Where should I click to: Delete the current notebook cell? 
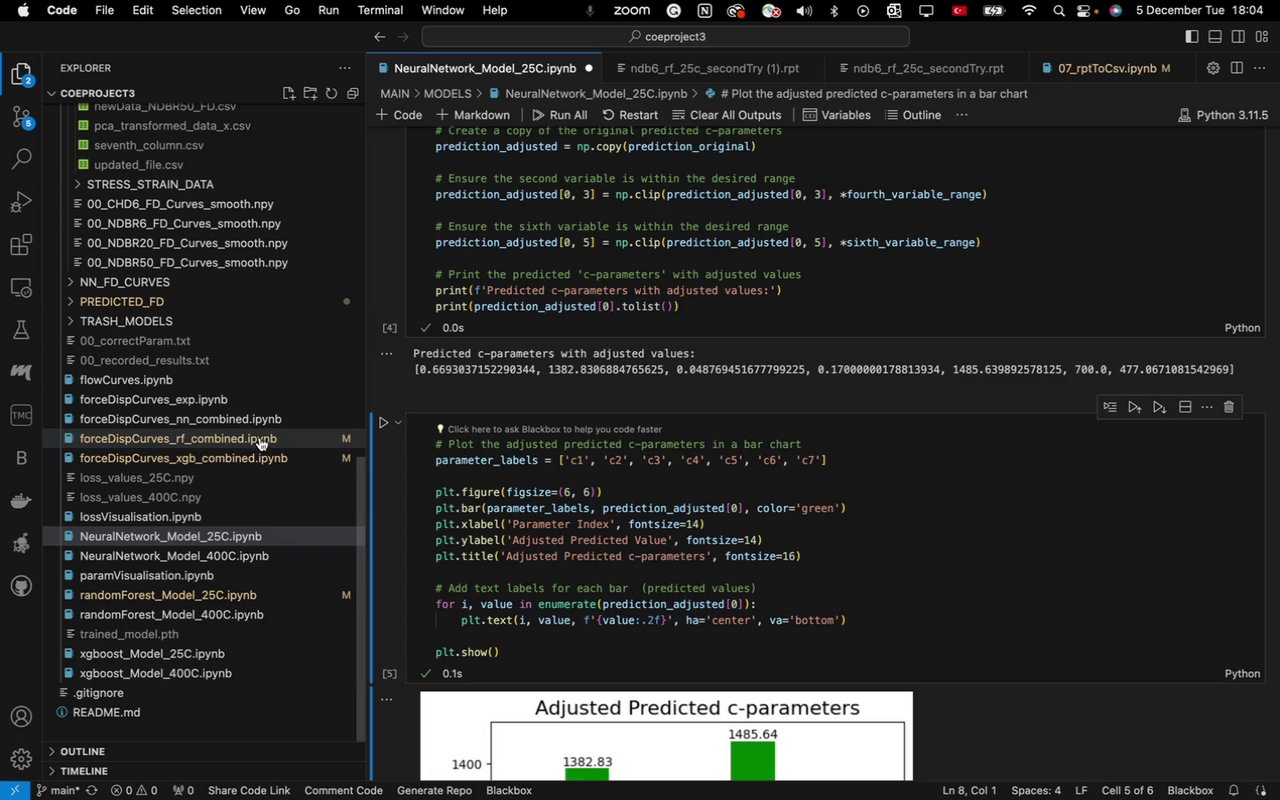tap(1229, 407)
